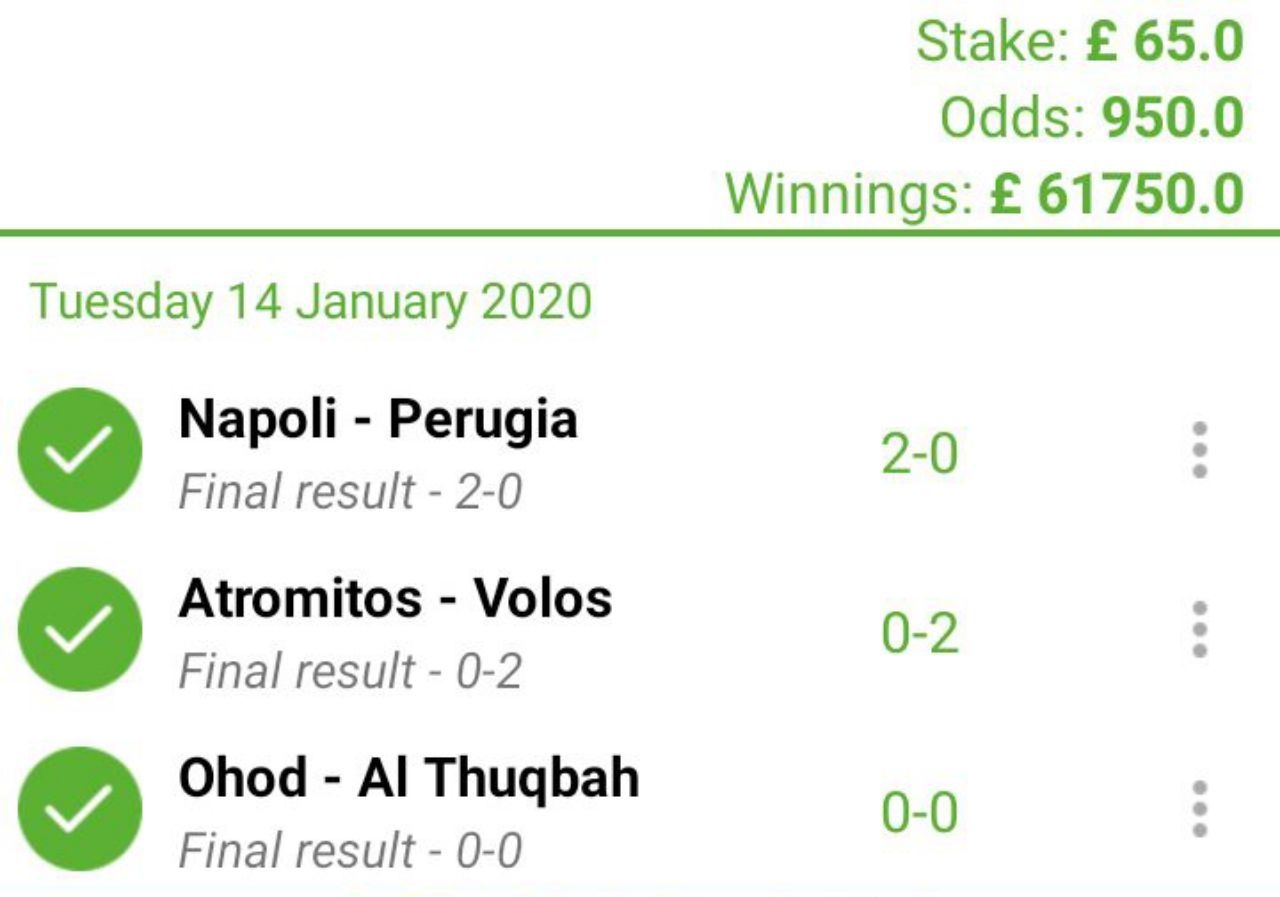Click the green checkmark beside Ohod - Al Thuqbah
The width and height of the screenshot is (1280, 897).
80,808
